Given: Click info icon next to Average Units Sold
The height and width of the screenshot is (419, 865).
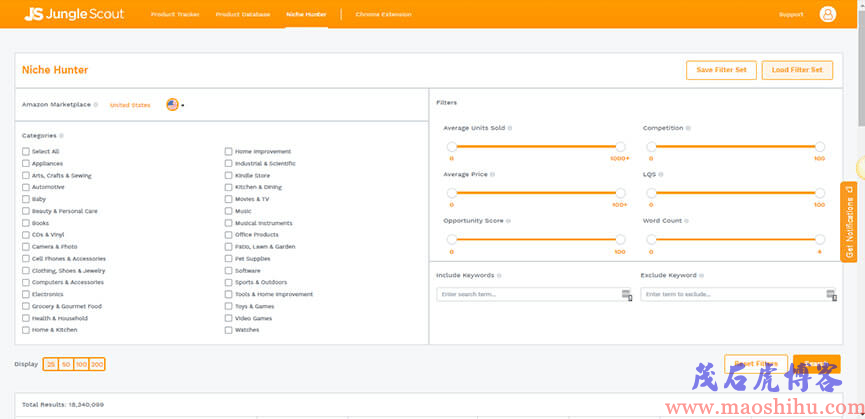Looking at the screenshot, I should click(510, 128).
